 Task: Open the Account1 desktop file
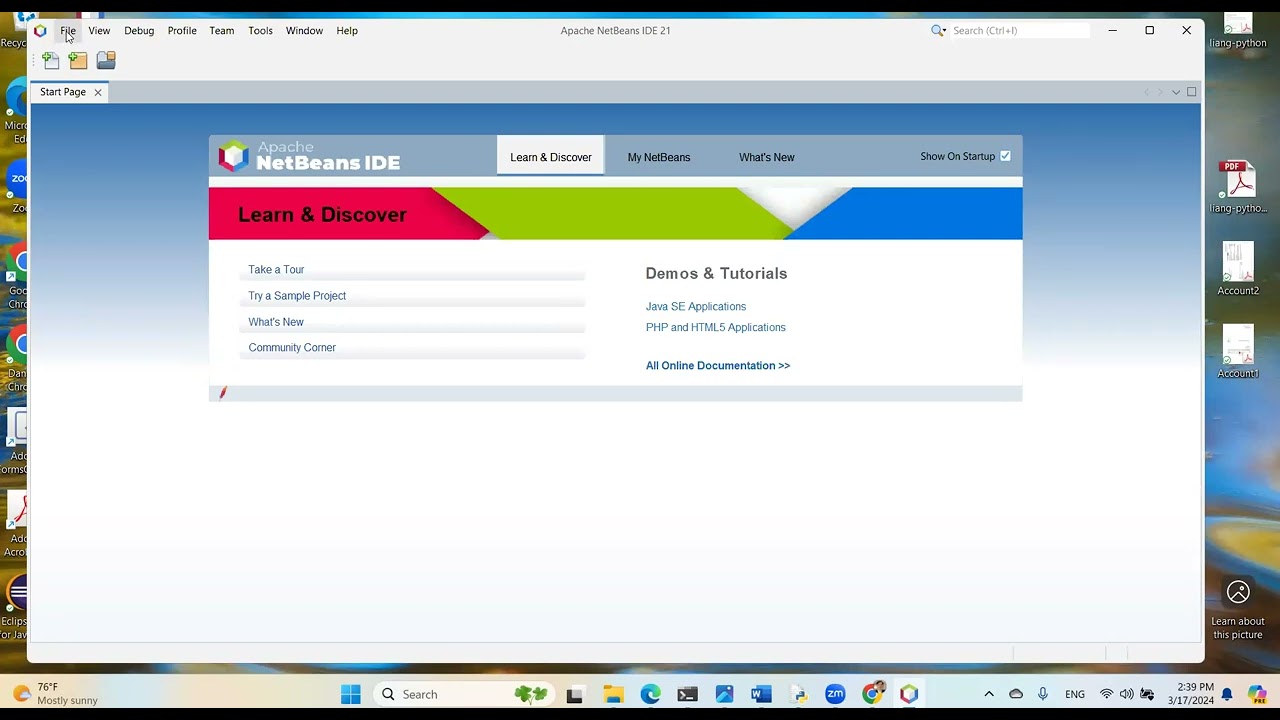click(x=1238, y=351)
